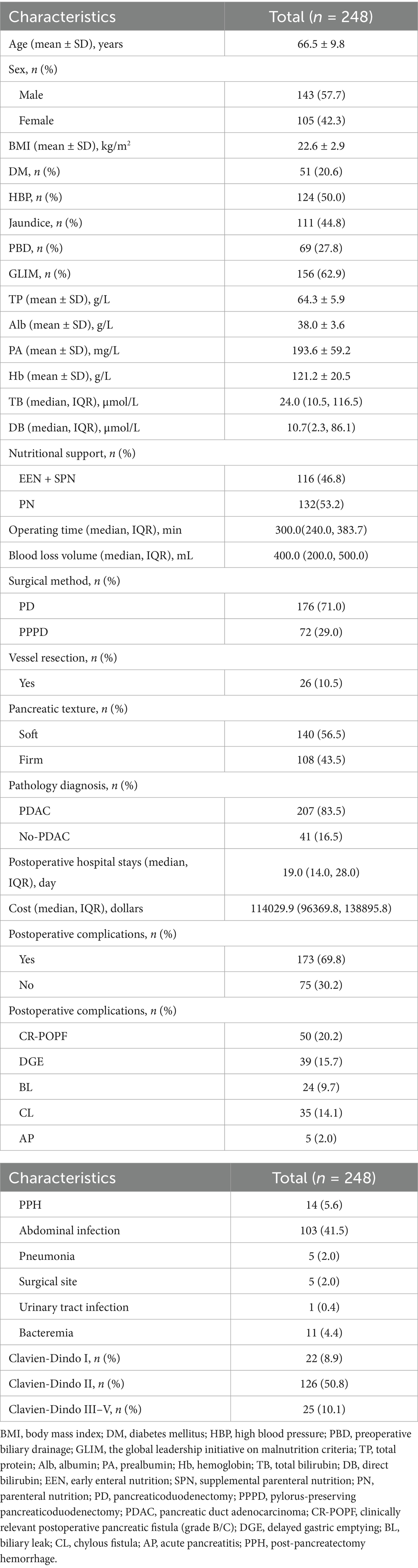Select the Abdominal infection row label

[x=69, y=1230]
